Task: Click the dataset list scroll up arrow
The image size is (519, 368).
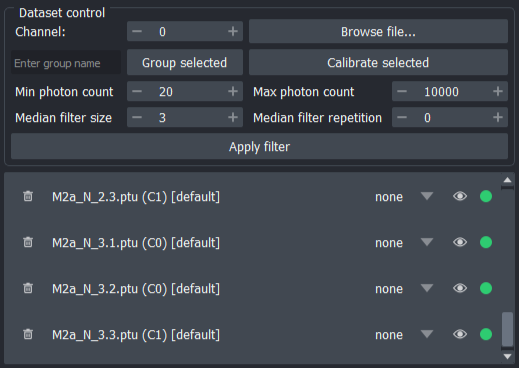Action: point(507,180)
